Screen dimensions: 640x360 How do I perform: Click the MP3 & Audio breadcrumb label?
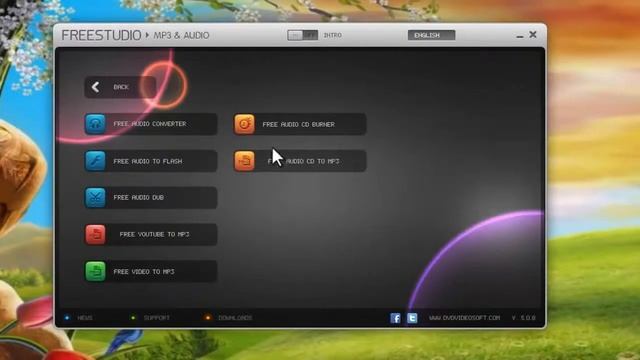pyautogui.click(x=181, y=36)
